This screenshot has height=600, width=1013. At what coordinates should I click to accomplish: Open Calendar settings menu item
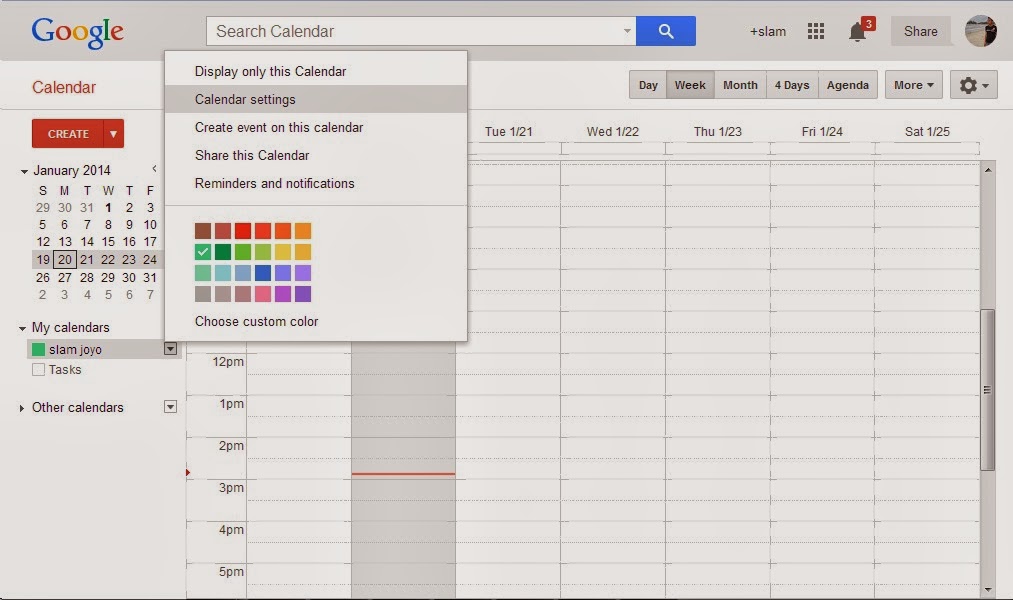pos(315,99)
